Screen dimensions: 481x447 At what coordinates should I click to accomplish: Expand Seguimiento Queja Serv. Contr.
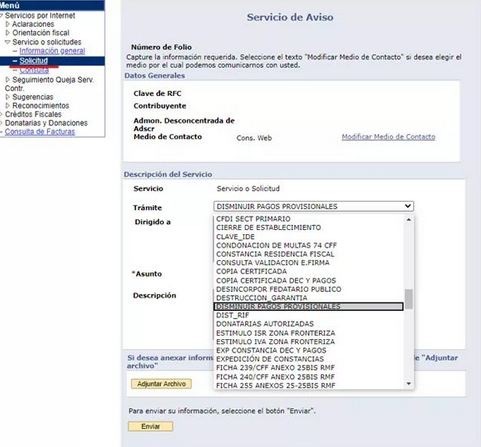[8, 80]
